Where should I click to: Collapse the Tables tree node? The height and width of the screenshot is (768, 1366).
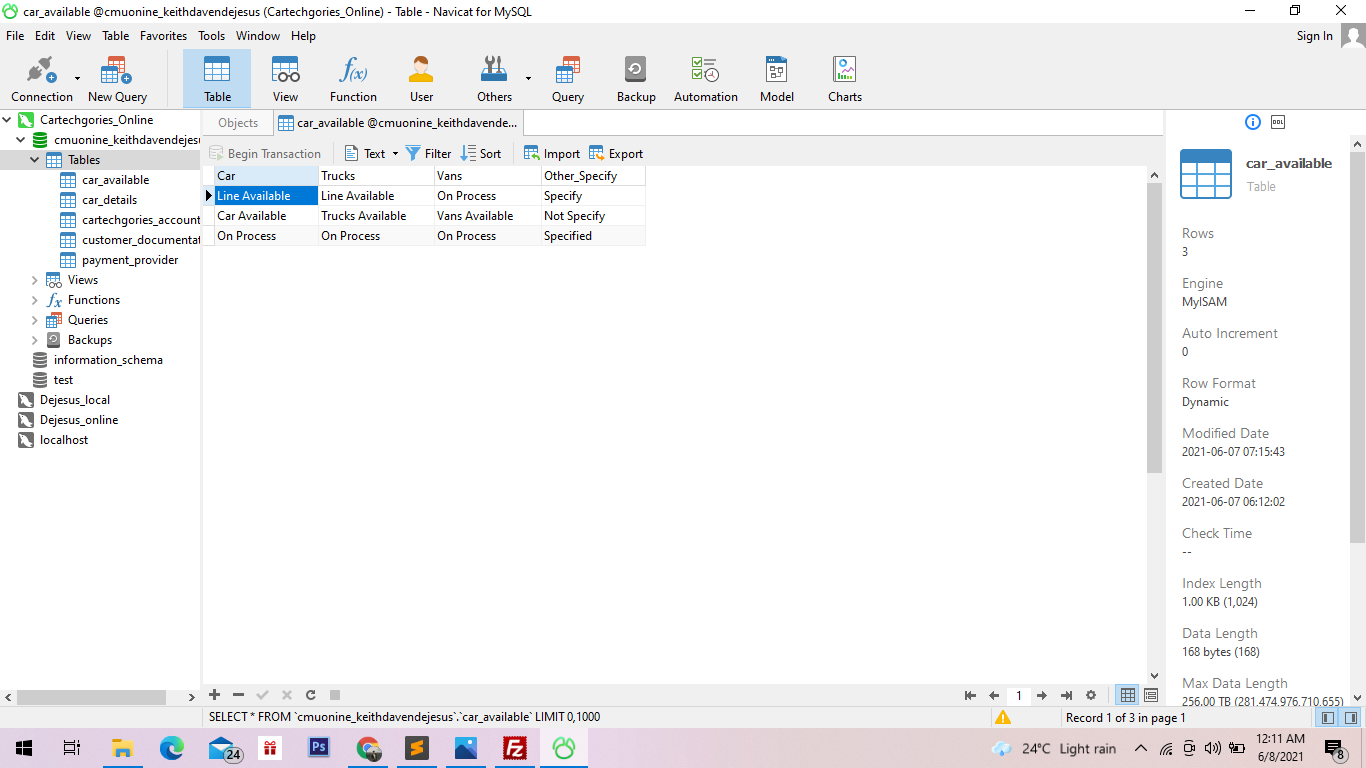click(35, 160)
